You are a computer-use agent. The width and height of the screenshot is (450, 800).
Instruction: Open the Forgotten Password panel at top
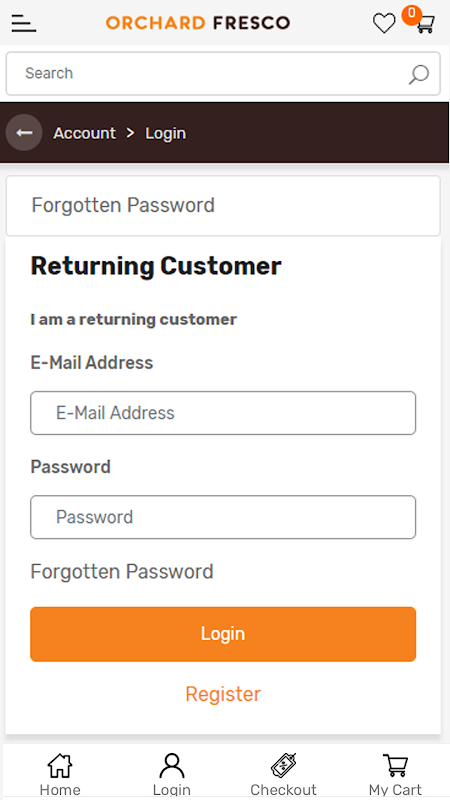click(223, 206)
